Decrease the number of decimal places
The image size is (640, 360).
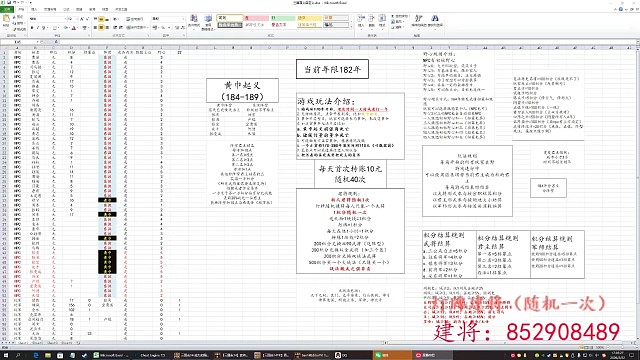pos(183,27)
